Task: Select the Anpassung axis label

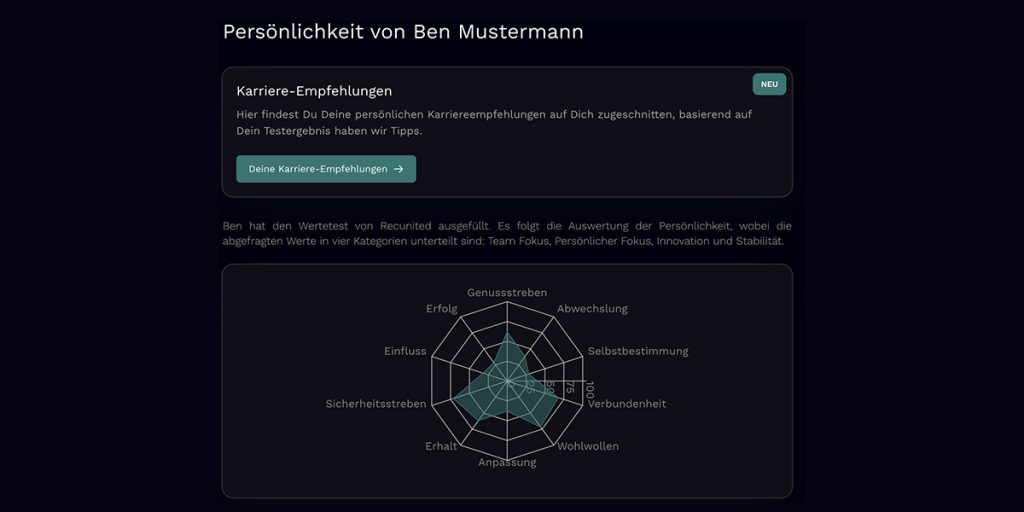Action: [507, 462]
